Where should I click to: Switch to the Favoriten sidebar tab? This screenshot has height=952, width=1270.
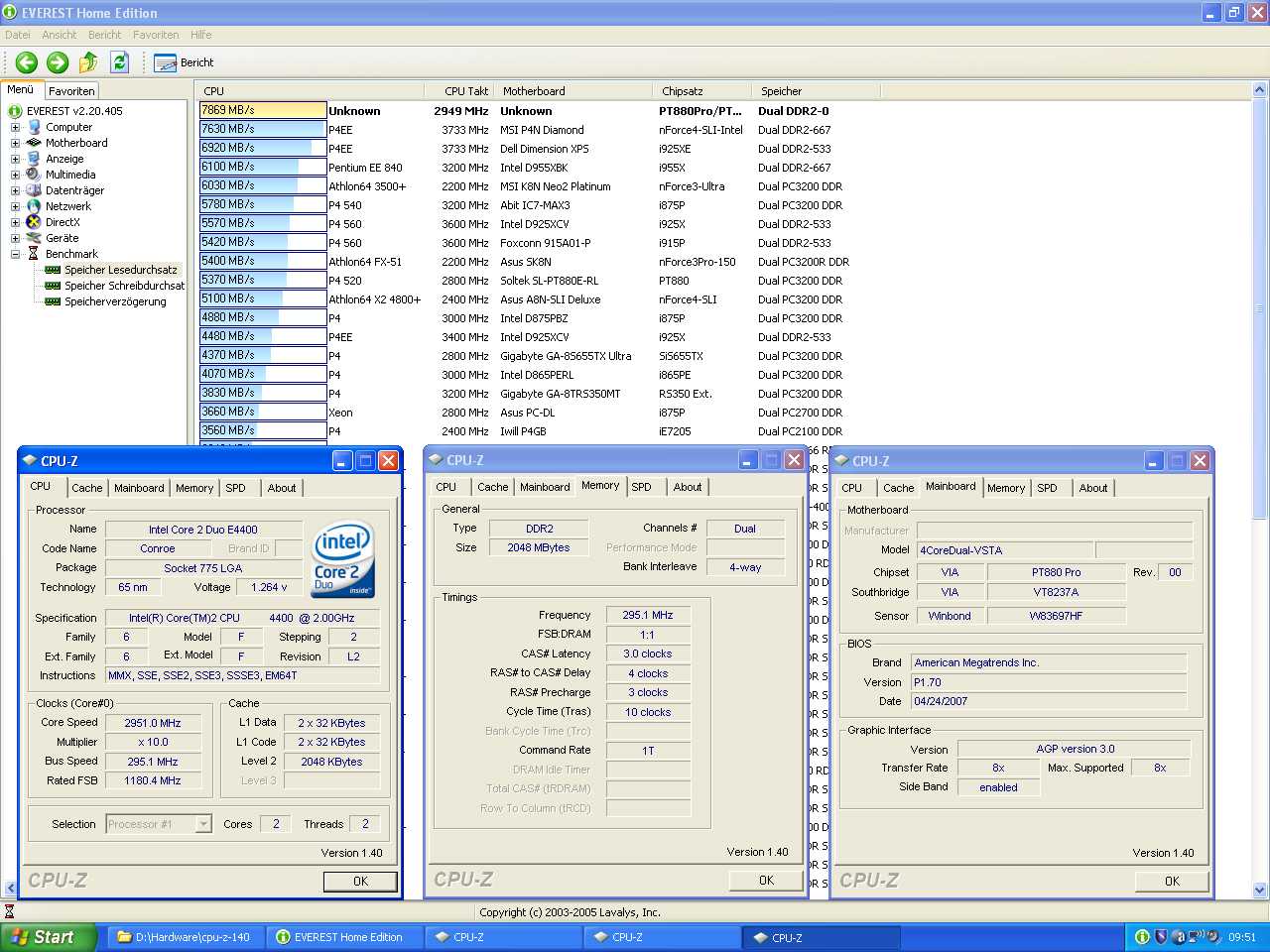coord(71,90)
